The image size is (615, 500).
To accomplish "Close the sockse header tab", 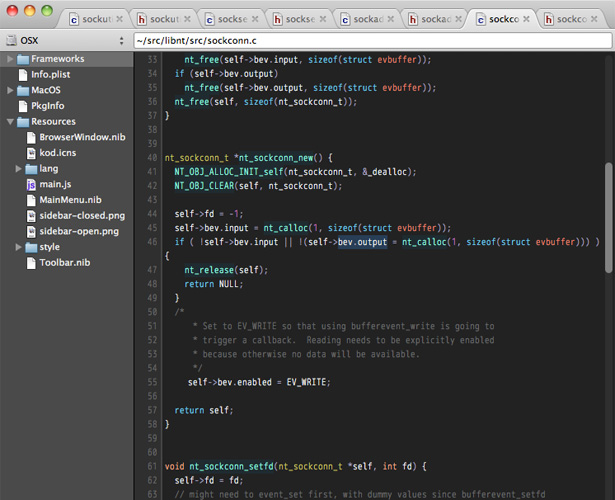I will point(323,19).
